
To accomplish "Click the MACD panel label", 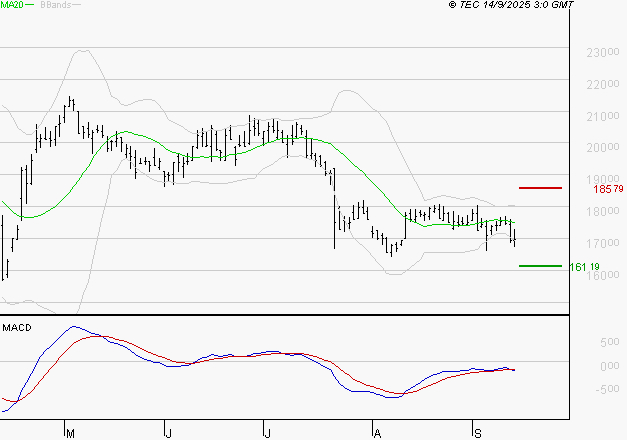I will pyautogui.click(x=17, y=328).
